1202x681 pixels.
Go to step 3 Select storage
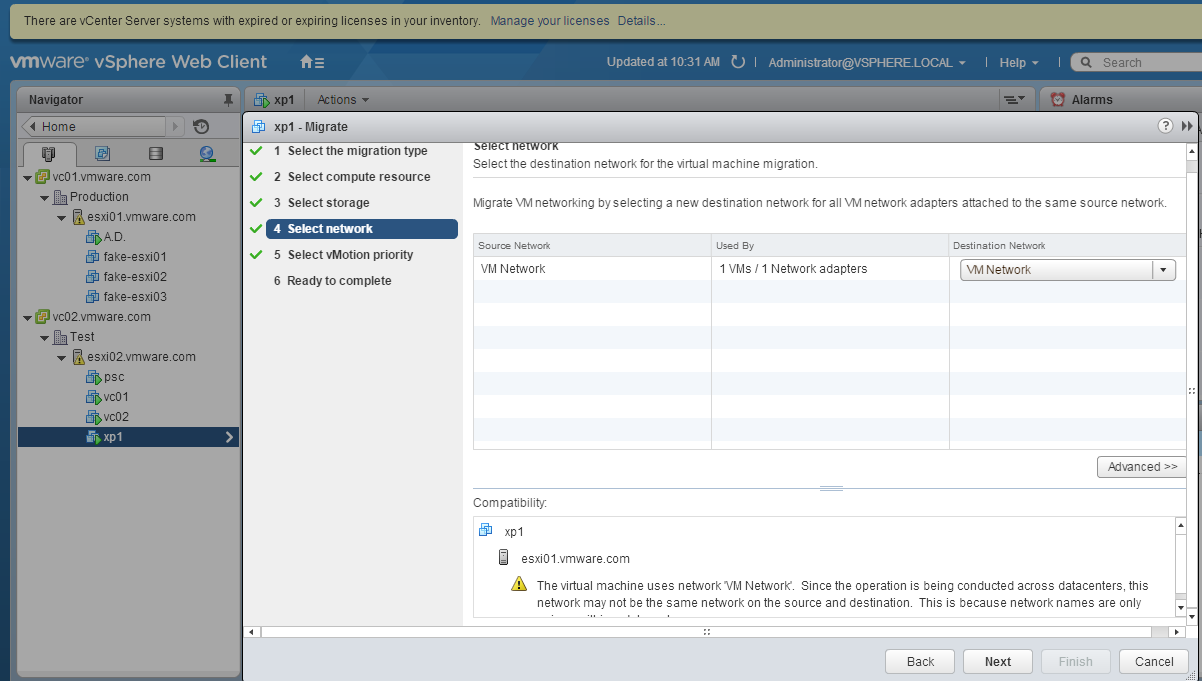(x=321, y=203)
